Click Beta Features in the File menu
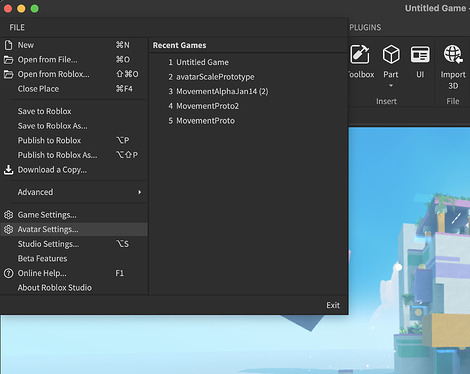This screenshot has width=470, height=374. coord(42,259)
